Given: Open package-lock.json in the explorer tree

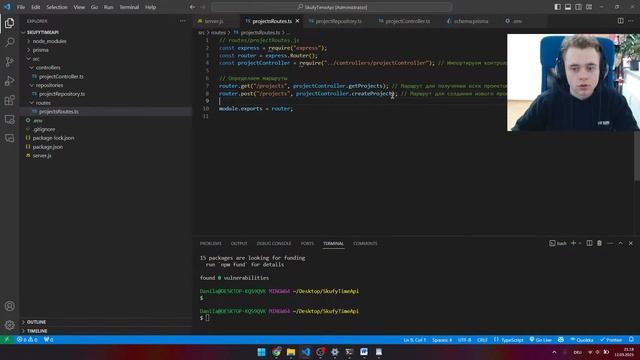Looking at the screenshot, I should point(53,138).
